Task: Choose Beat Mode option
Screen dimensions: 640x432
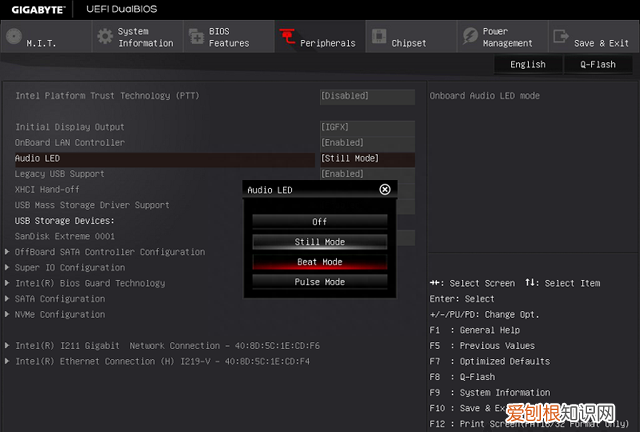Action: (x=319, y=262)
